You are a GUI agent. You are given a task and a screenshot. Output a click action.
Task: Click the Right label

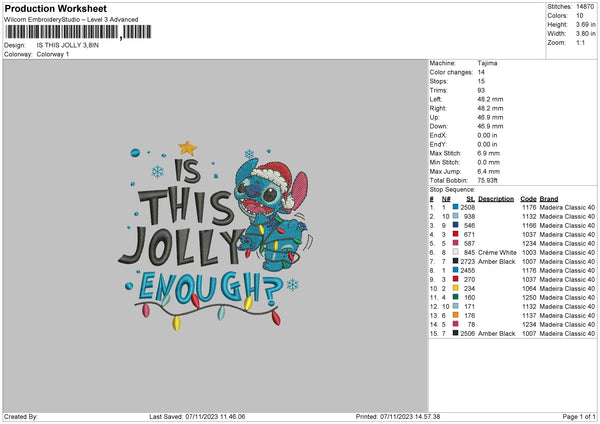click(437, 108)
